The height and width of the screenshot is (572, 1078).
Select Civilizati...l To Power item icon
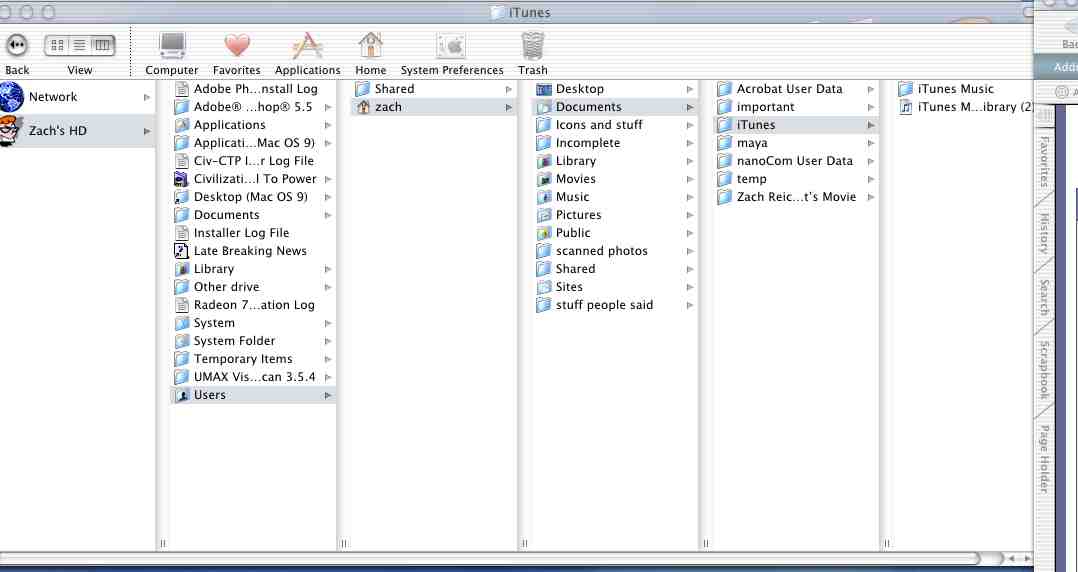(x=182, y=179)
